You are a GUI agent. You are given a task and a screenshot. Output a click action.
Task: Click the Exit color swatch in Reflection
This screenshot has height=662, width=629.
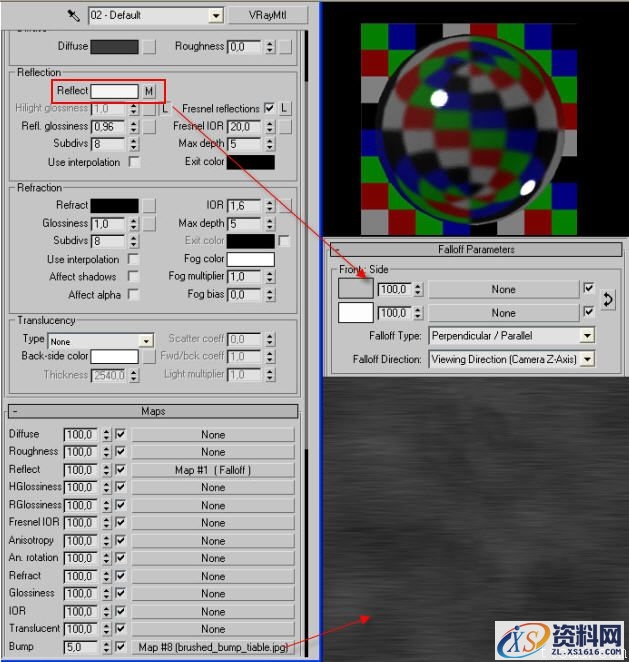click(x=251, y=162)
